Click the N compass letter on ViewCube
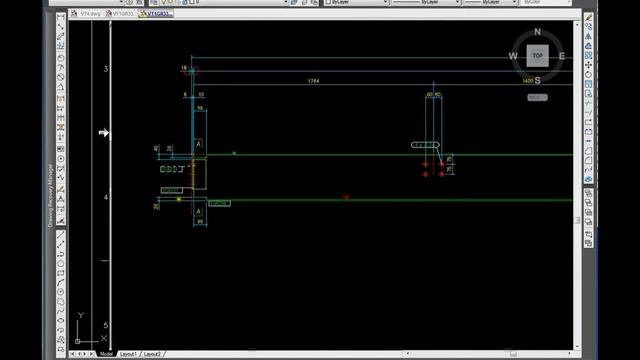The image size is (640, 360). 538,31
